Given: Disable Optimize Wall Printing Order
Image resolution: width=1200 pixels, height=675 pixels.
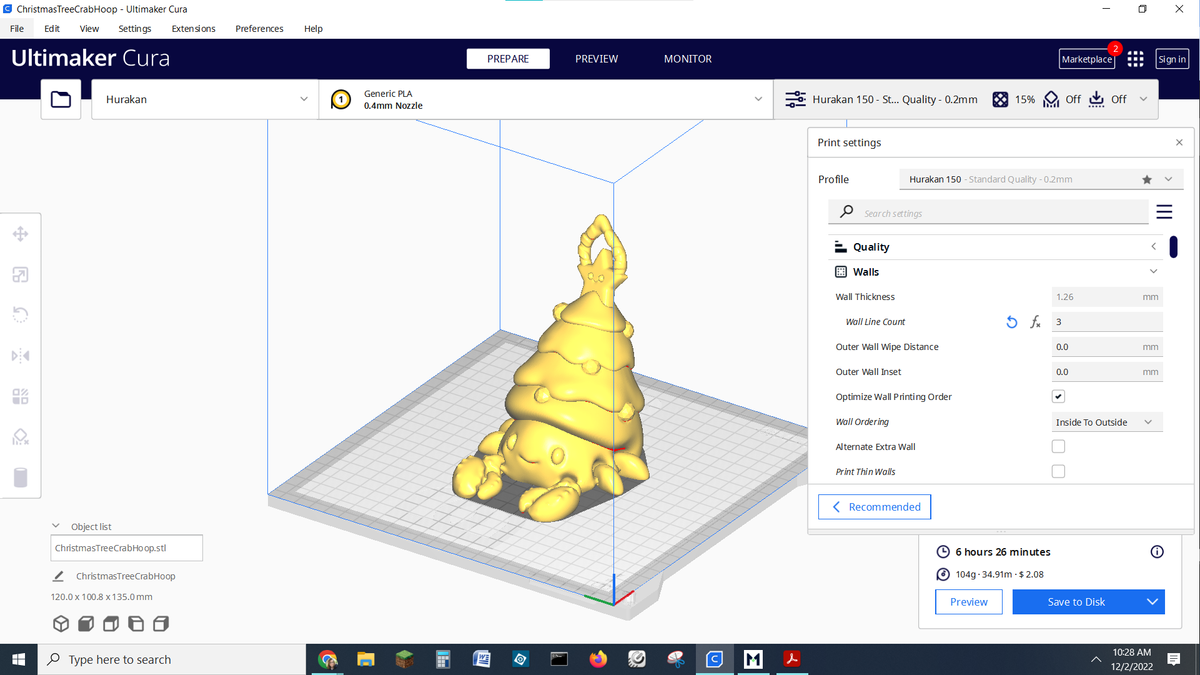Looking at the screenshot, I should click(x=1057, y=396).
